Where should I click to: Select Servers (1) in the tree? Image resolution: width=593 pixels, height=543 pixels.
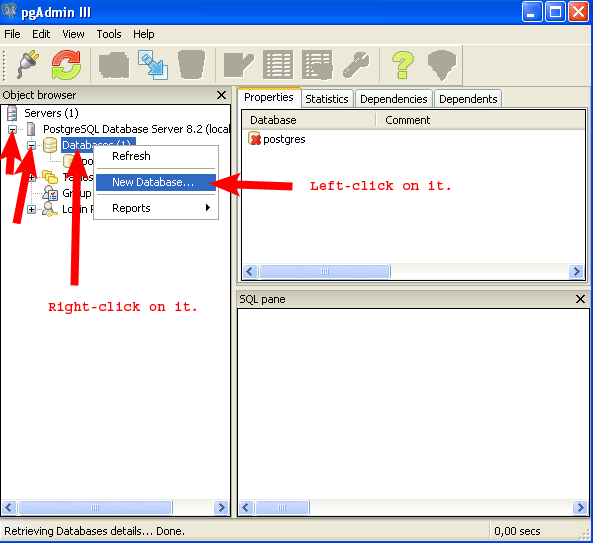click(51, 113)
